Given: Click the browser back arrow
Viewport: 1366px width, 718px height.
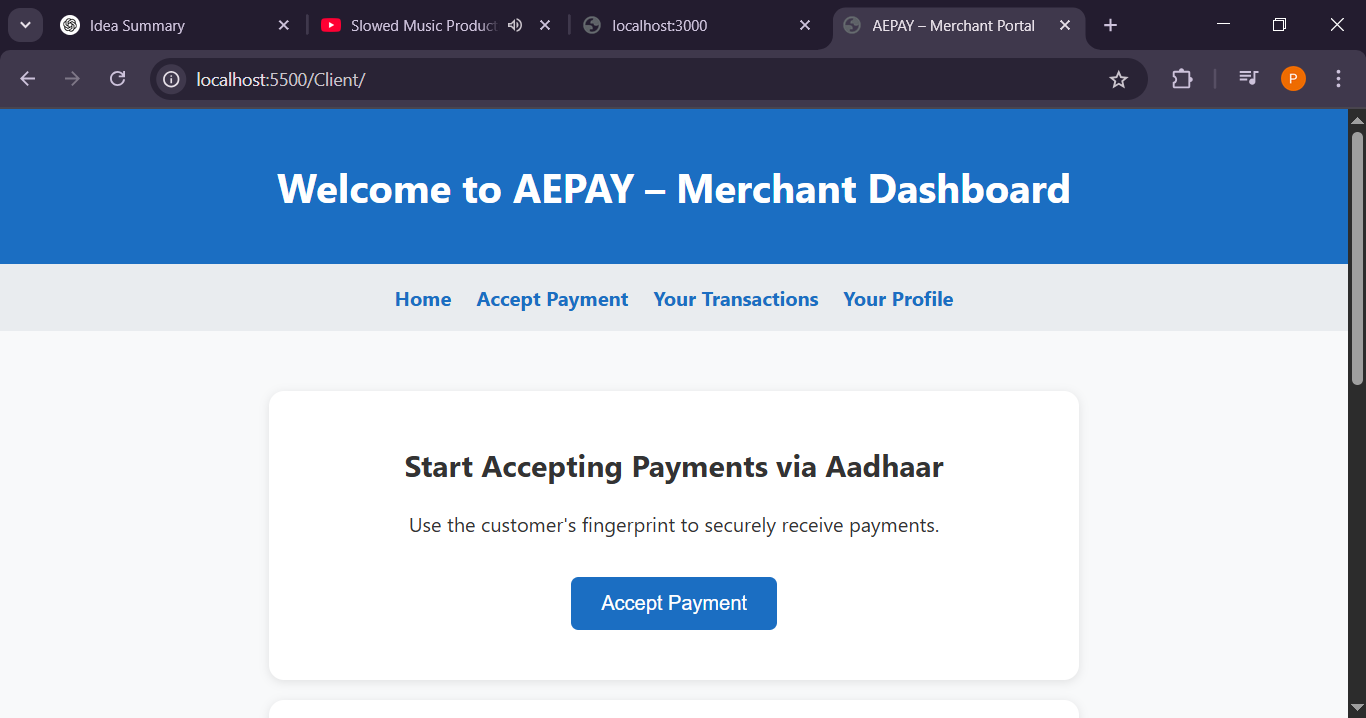Looking at the screenshot, I should [28, 79].
